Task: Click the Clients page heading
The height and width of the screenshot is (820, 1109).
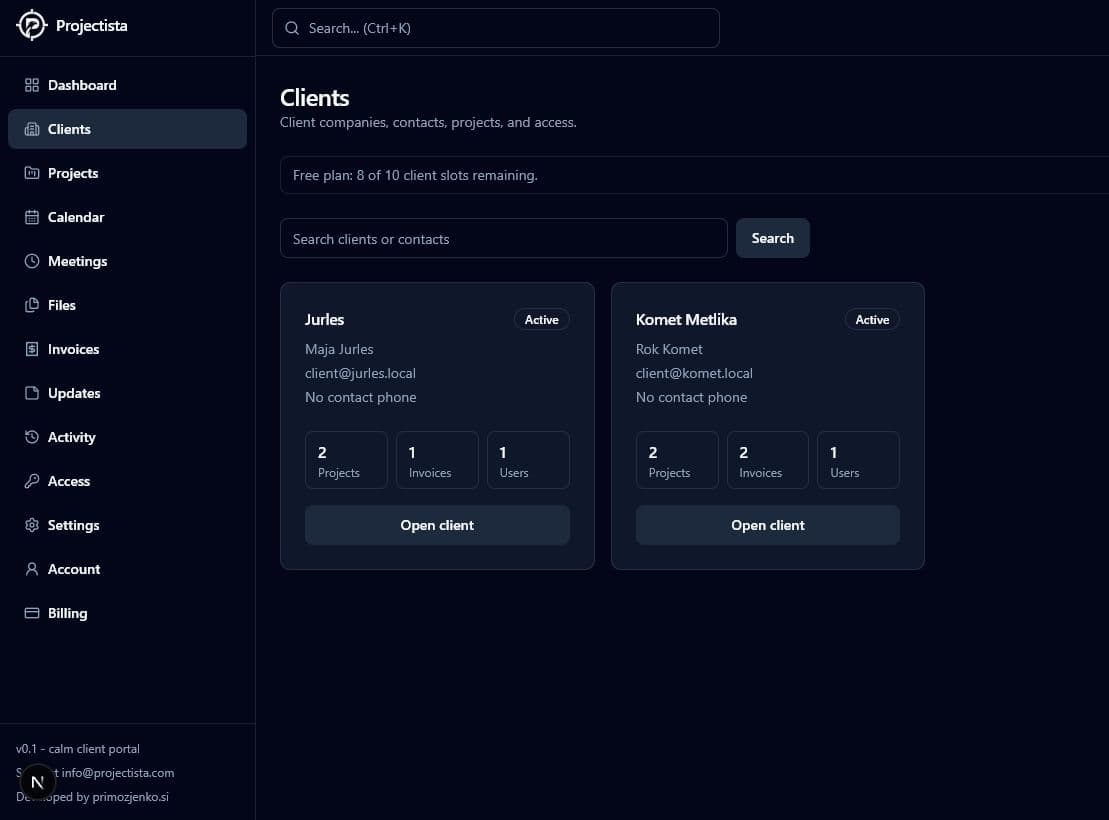Action: pyautogui.click(x=315, y=98)
